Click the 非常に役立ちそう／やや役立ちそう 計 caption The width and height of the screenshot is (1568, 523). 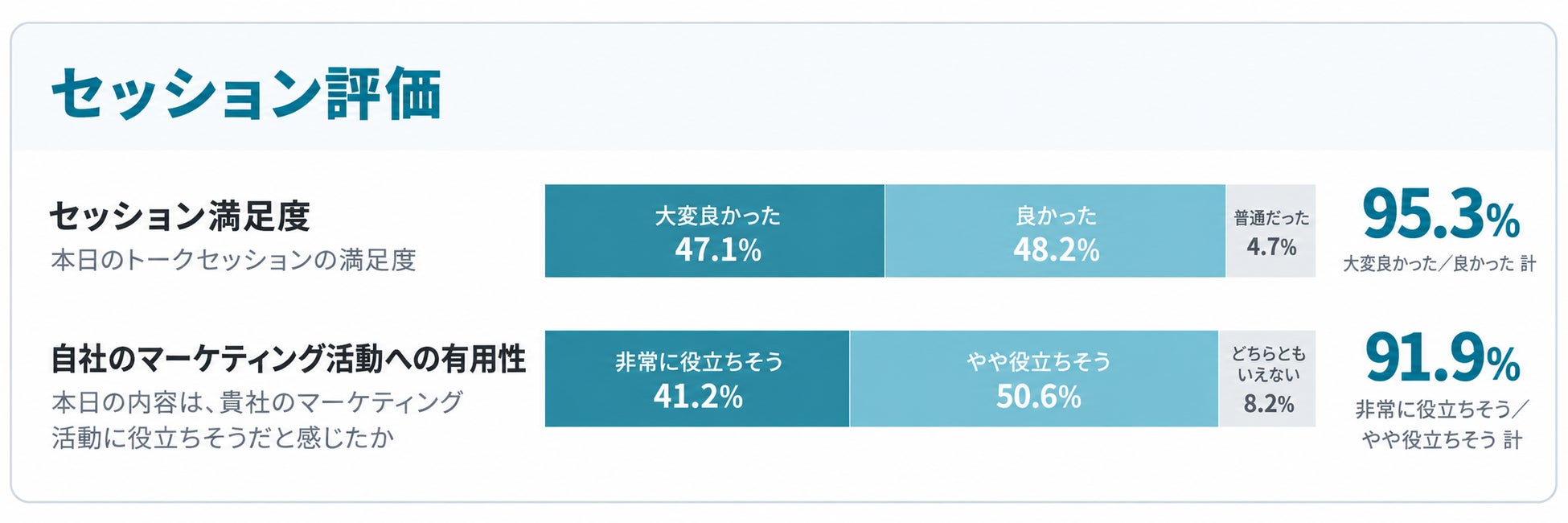[1441, 425]
